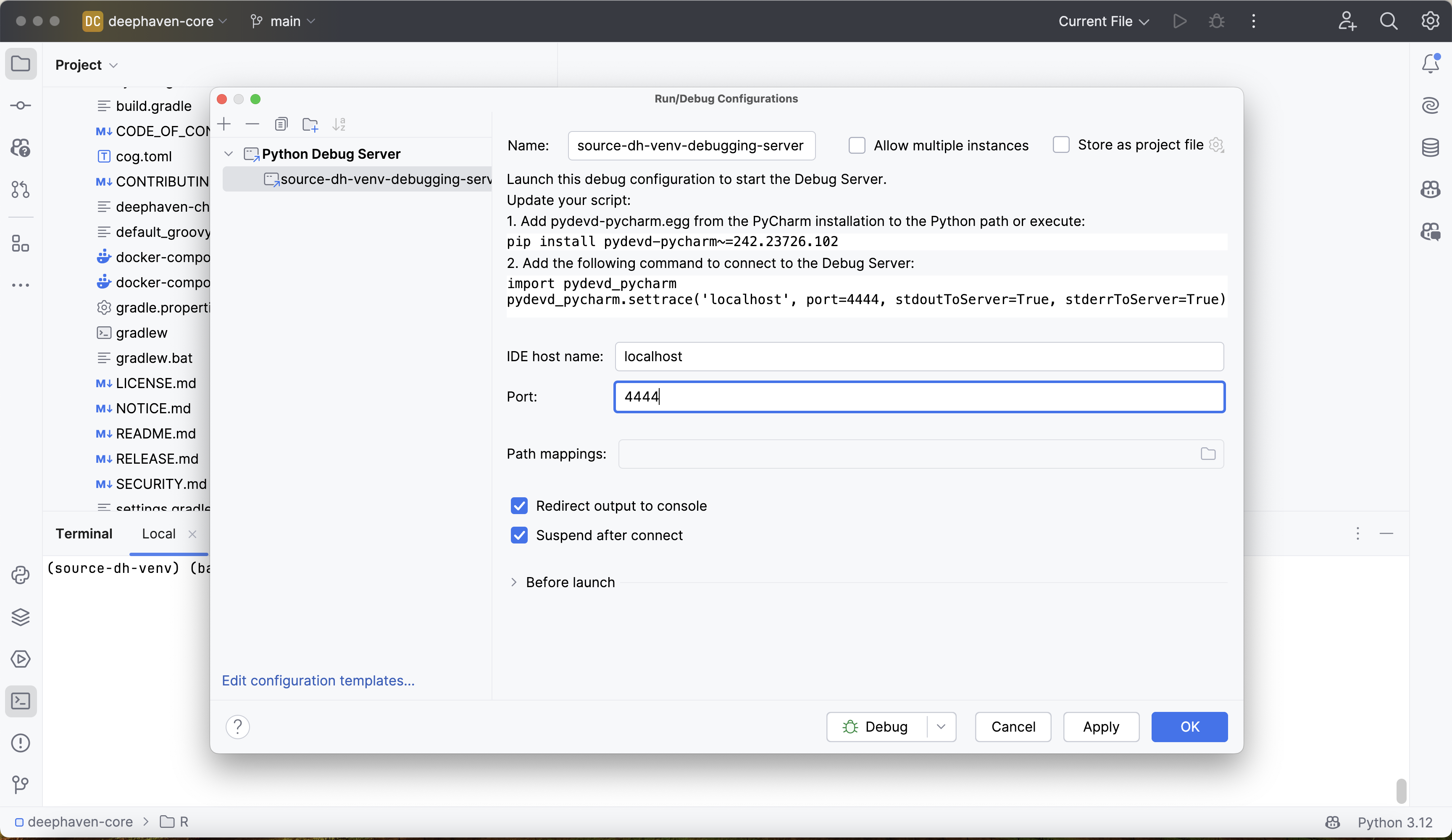Open the Python Console tool window icon
The width and height of the screenshot is (1452, 840).
point(21,575)
